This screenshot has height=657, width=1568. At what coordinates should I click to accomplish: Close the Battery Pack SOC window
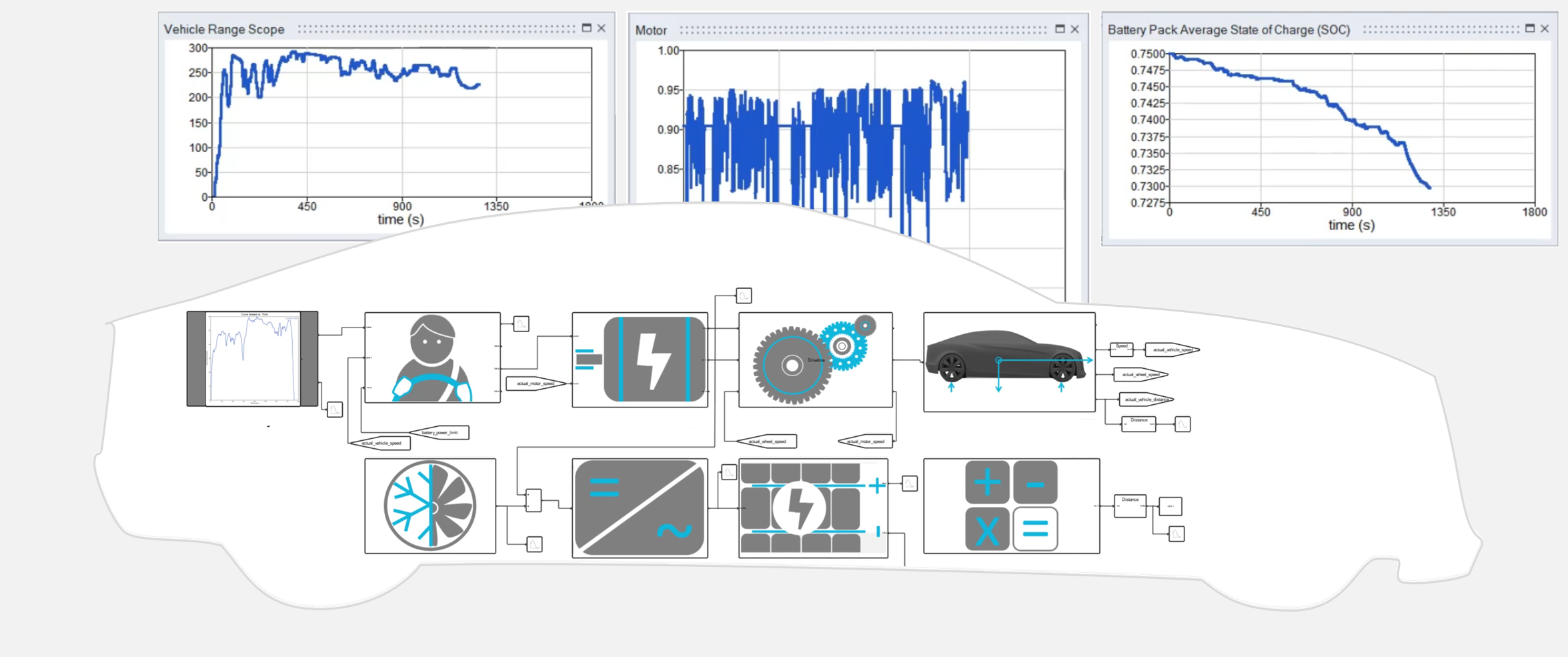tap(1545, 29)
